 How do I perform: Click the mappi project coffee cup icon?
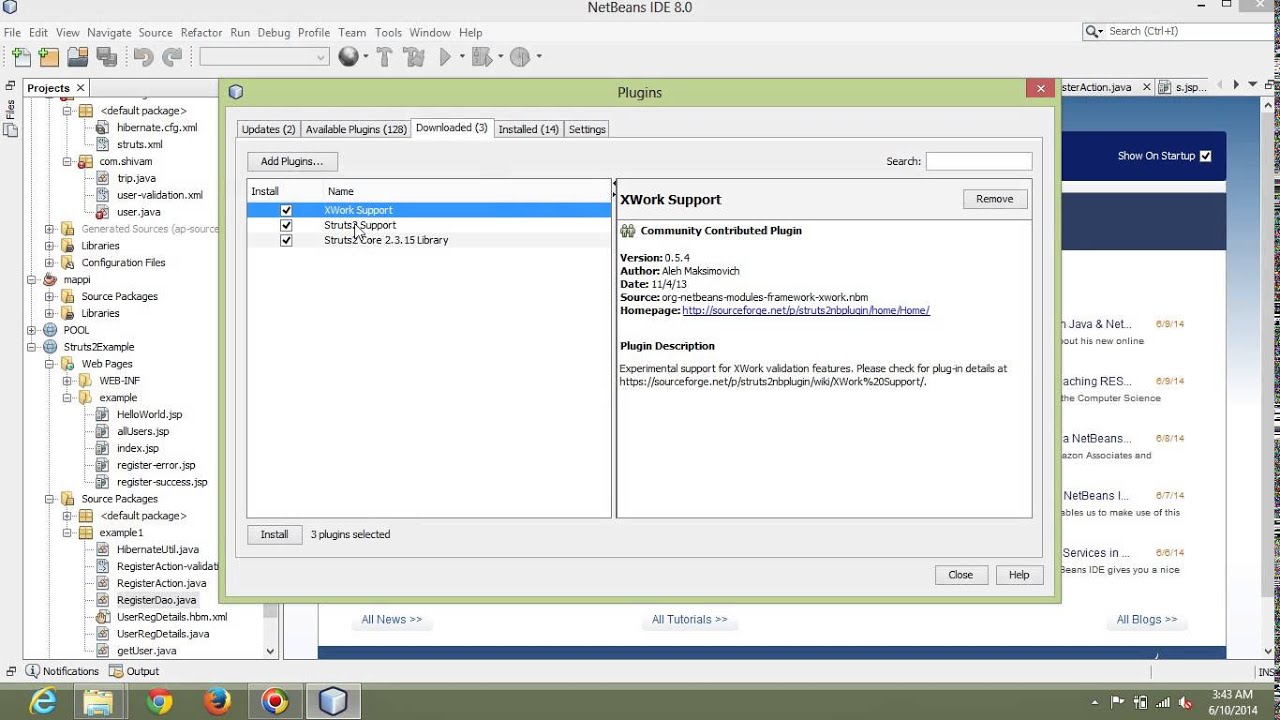pos(51,280)
